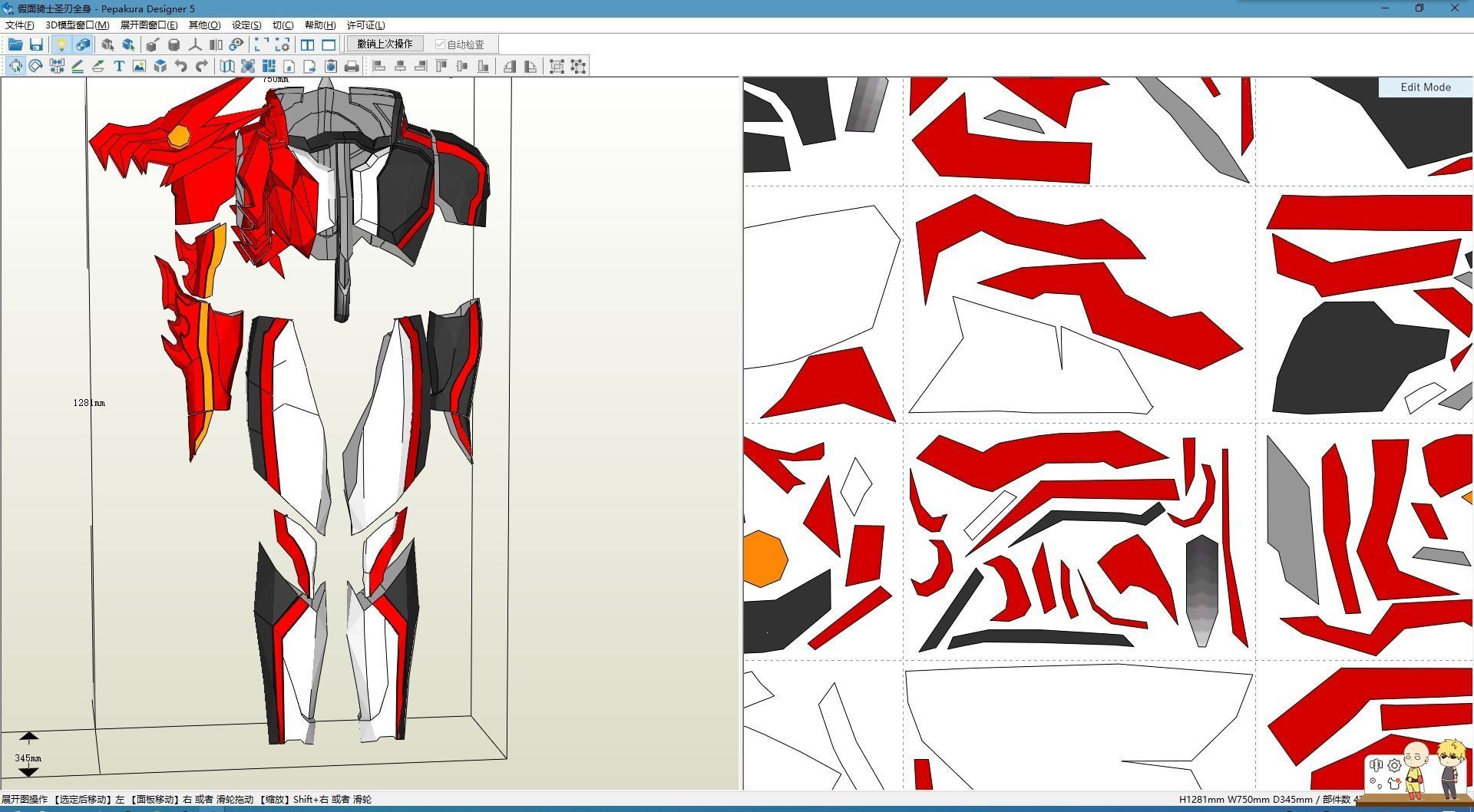This screenshot has height=812, width=1474.
Task: Click the input method skin shirt icon
Action: (1394, 784)
